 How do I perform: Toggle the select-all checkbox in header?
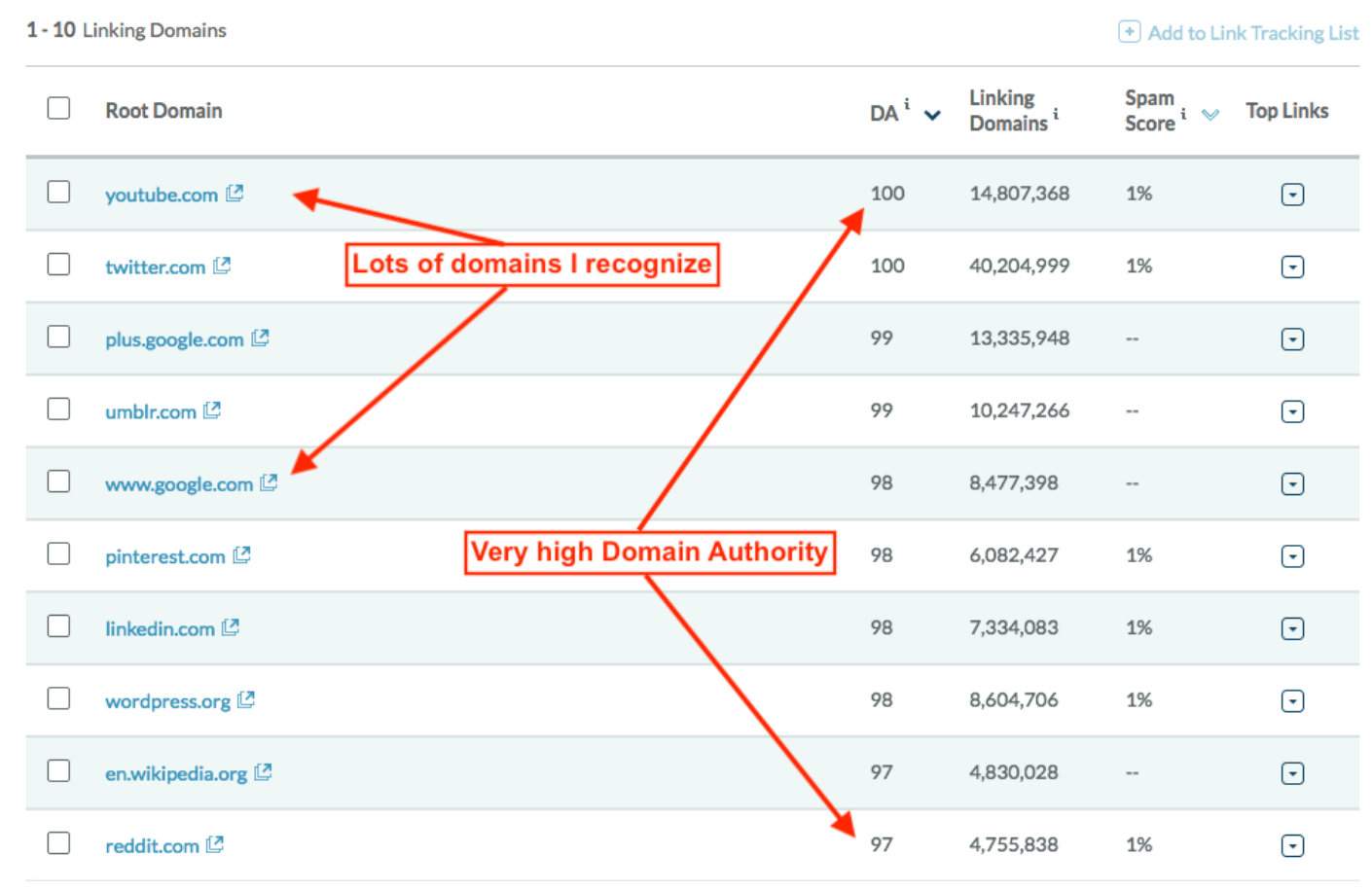coord(58,108)
